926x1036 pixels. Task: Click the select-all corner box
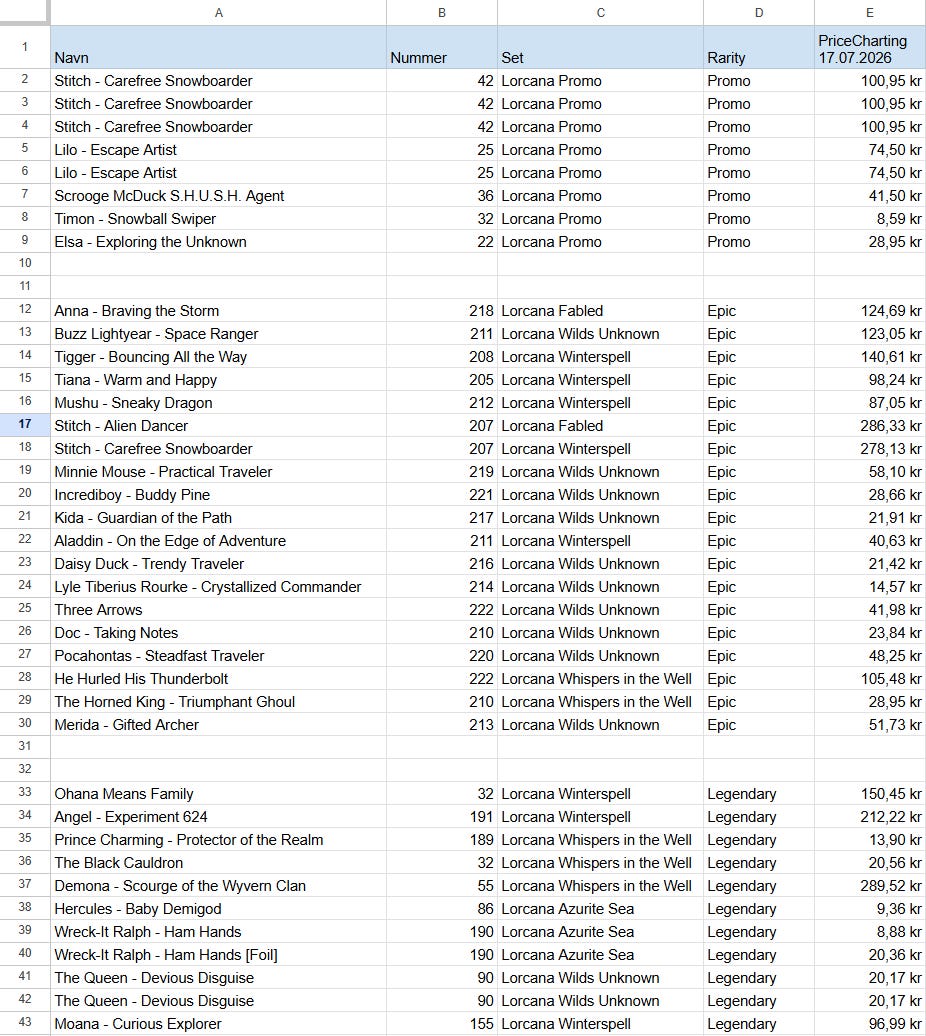[x=24, y=12]
